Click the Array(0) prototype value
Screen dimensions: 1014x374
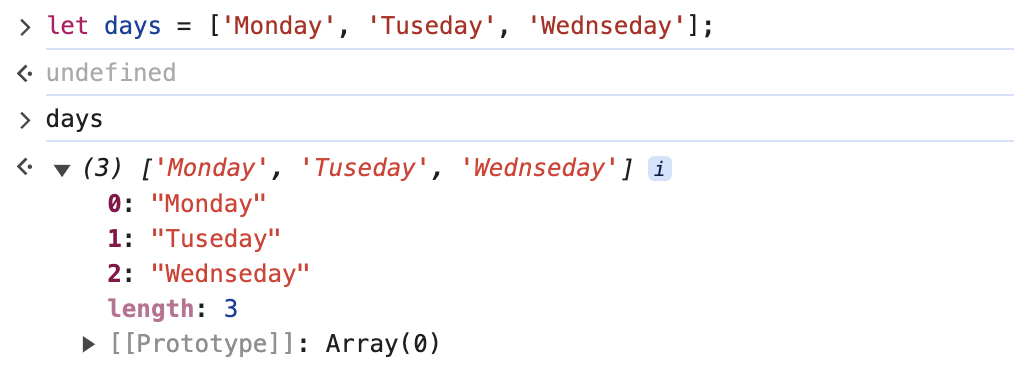[x=382, y=344]
